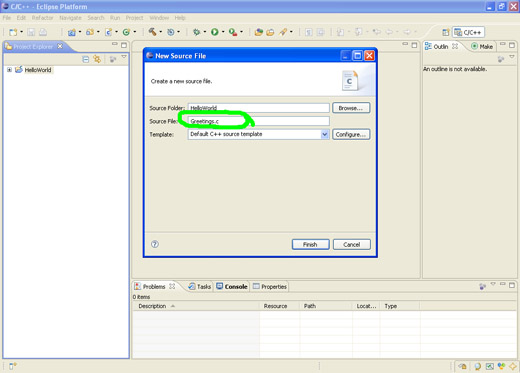Click Collapse All in Project Explorer
This screenshot has width=520, height=373.
pyautogui.click(x=86, y=59)
